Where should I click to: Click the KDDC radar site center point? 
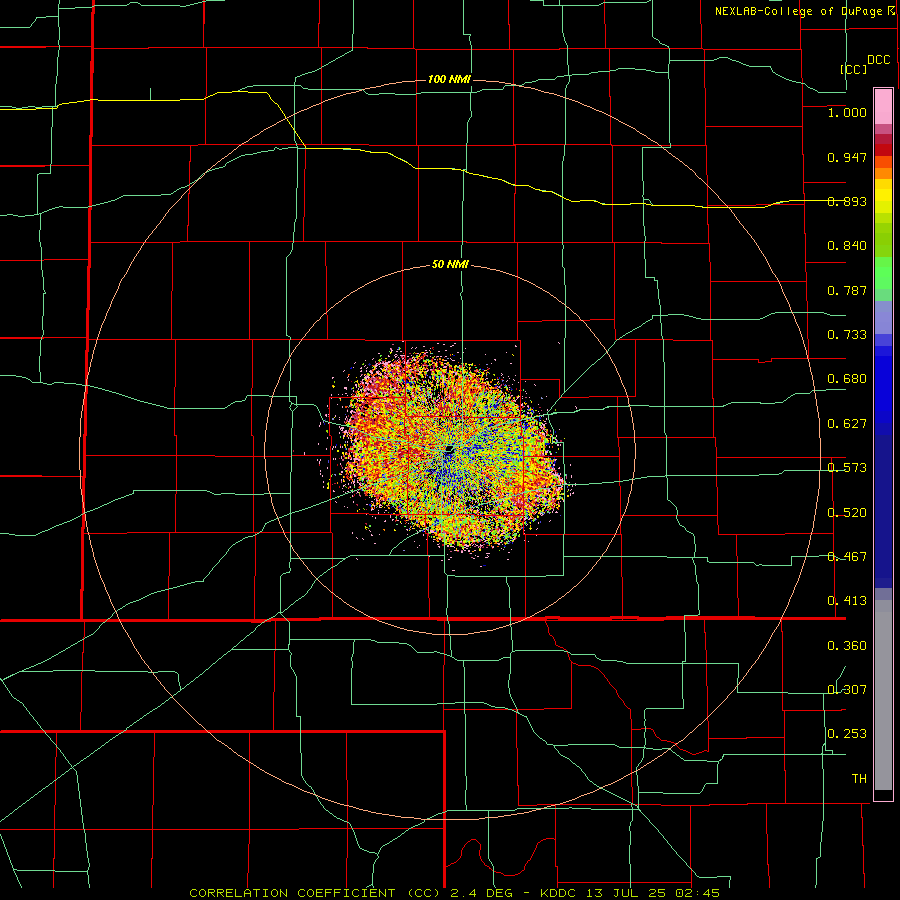[x=449, y=449]
